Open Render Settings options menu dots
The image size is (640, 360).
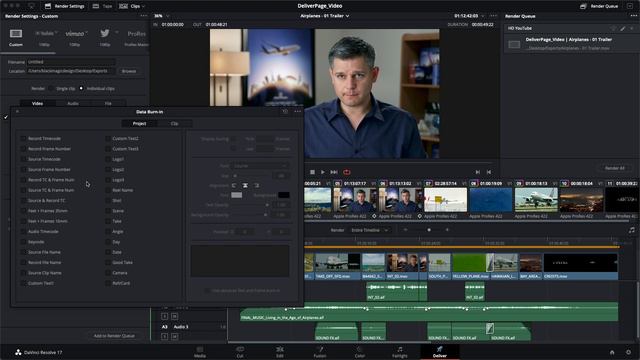pyautogui.click(x=144, y=16)
